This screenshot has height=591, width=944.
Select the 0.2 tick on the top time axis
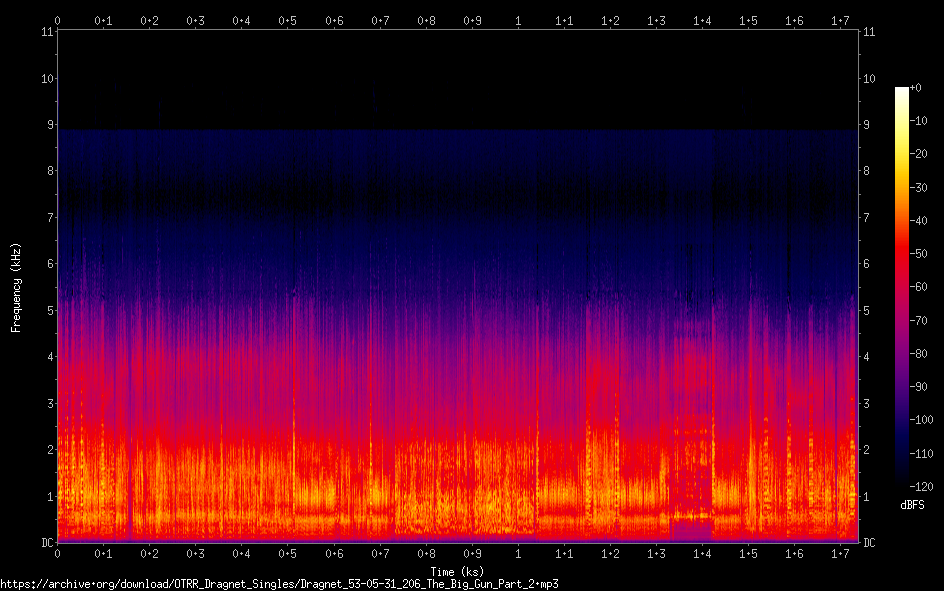150,20
